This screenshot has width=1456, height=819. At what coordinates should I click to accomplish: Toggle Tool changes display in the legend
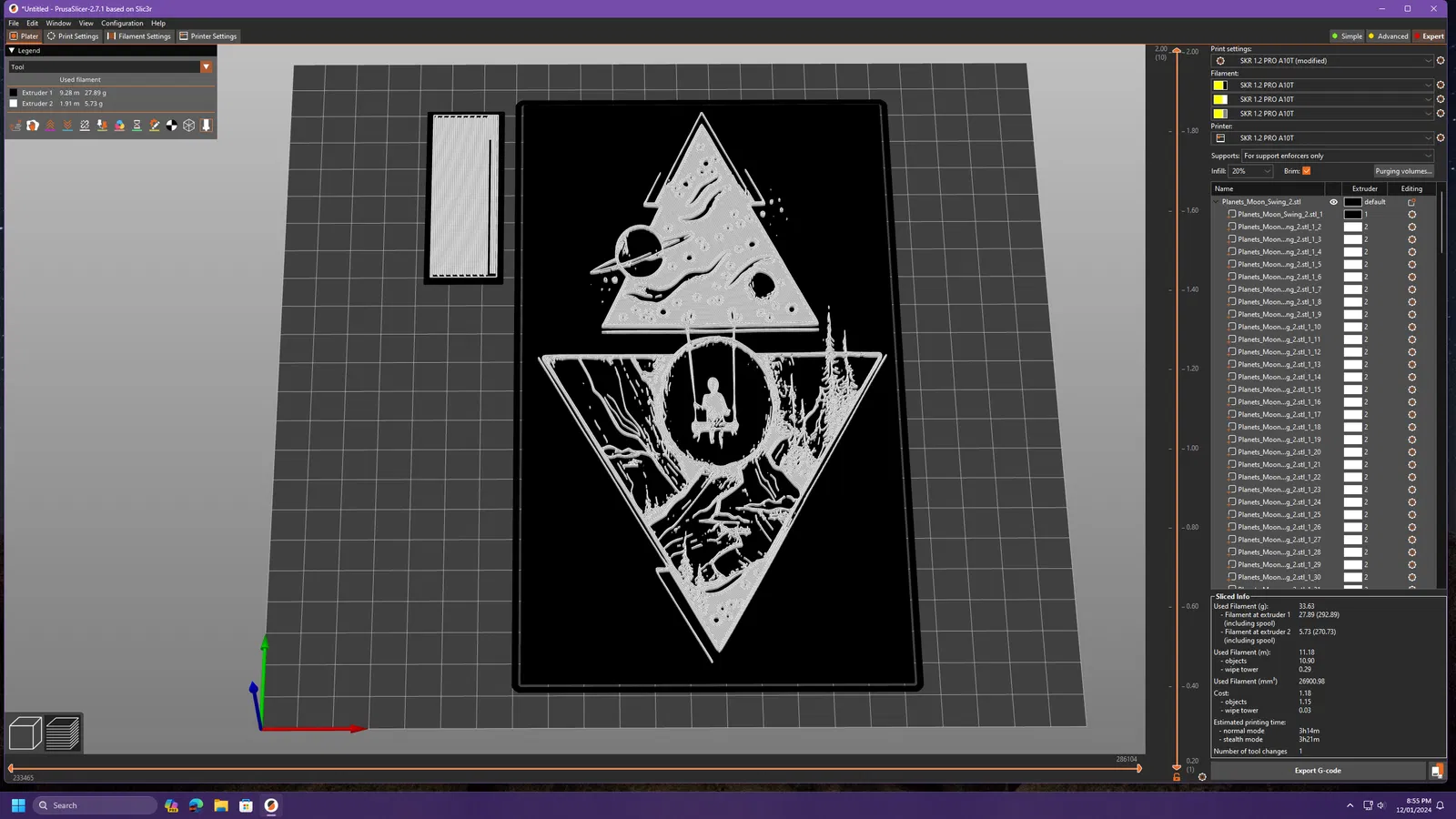(102, 126)
